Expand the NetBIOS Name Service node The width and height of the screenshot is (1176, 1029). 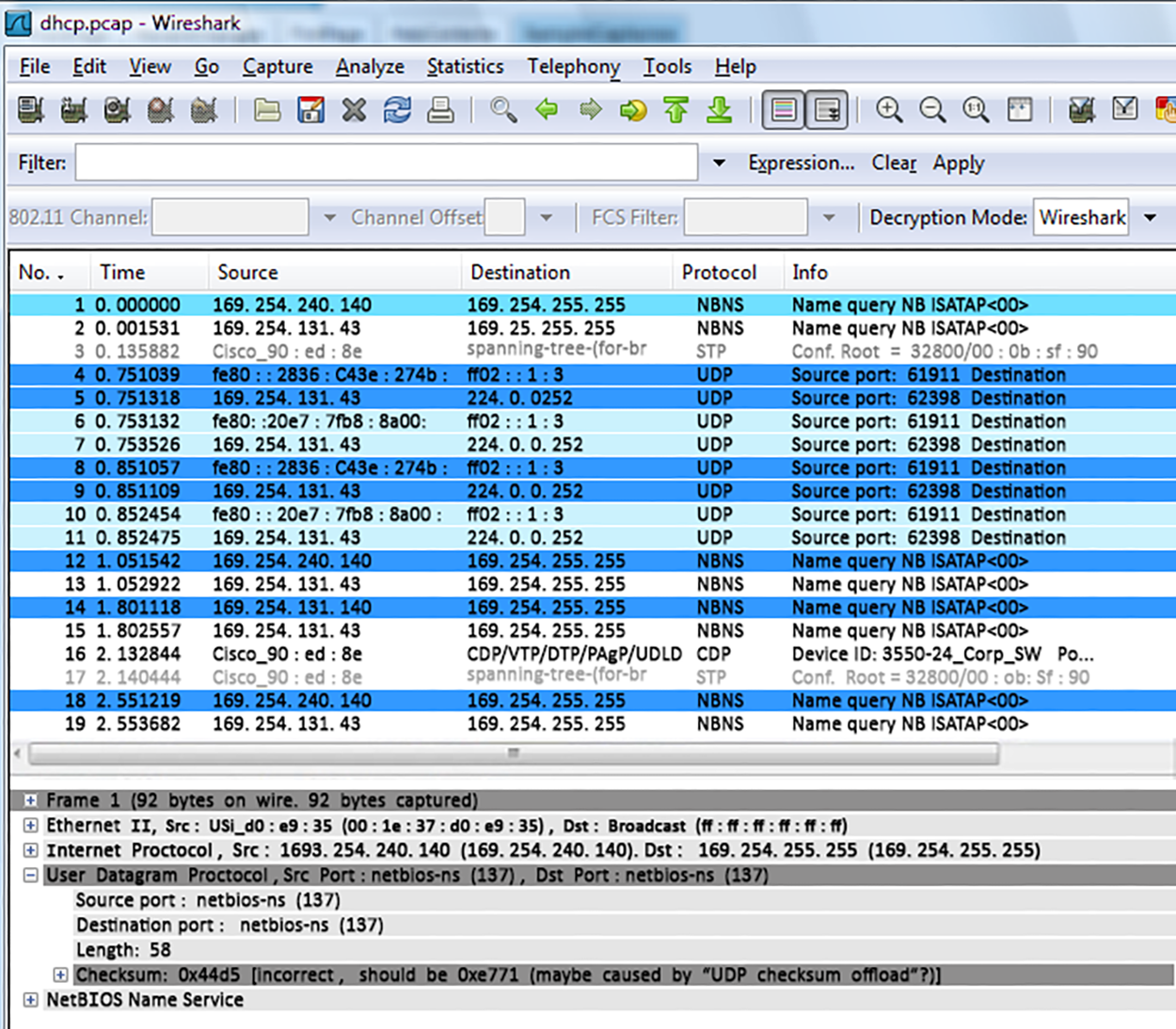pos(31,1000)
